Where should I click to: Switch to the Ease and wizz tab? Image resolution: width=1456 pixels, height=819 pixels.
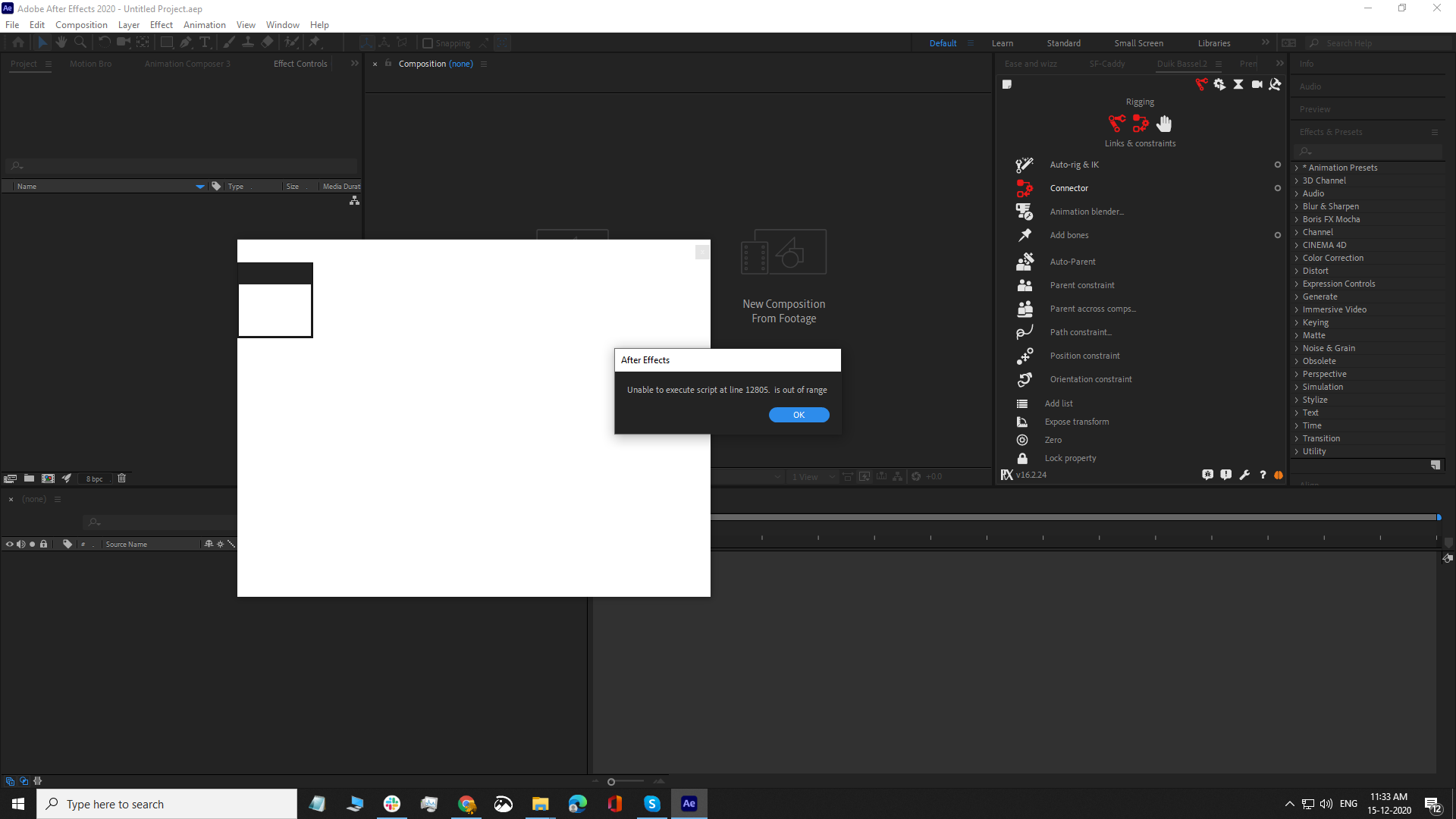[x=1031, y=64]
